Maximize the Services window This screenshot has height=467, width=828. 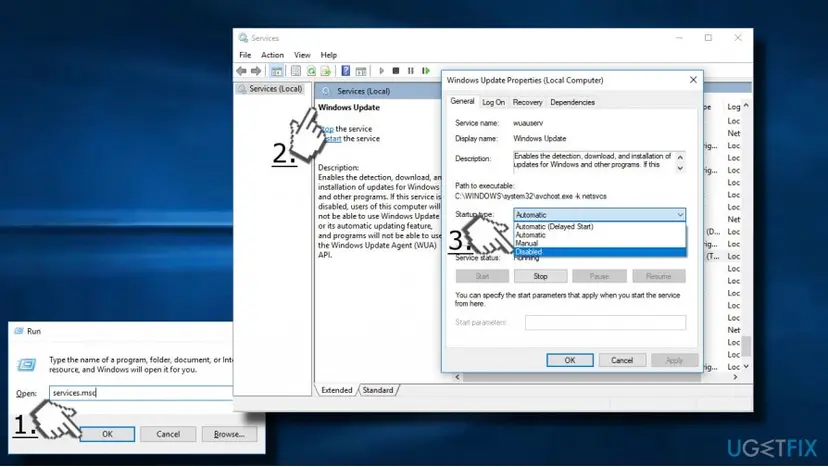708,38
